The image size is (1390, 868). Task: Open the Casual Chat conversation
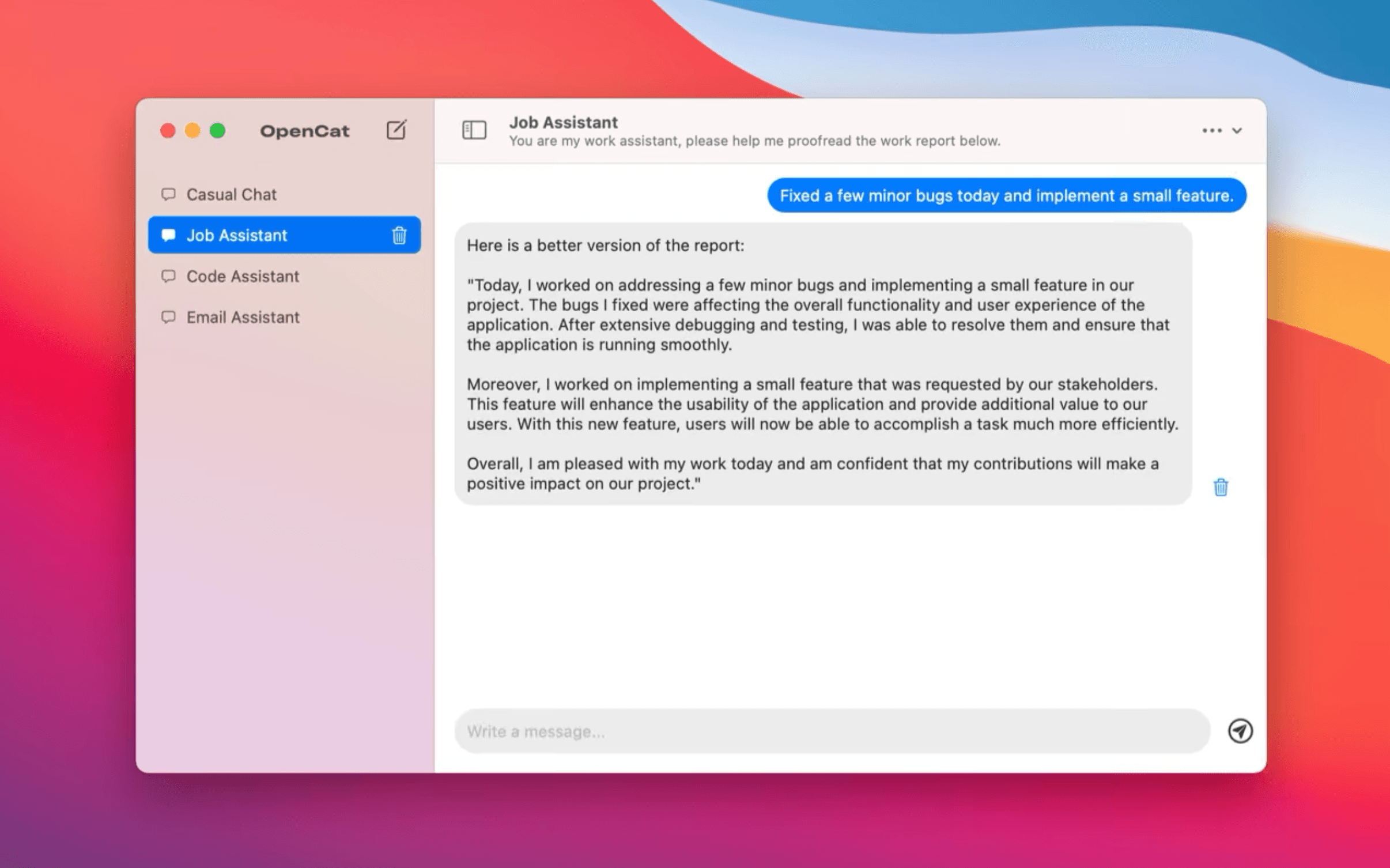(x=231, y=194)
